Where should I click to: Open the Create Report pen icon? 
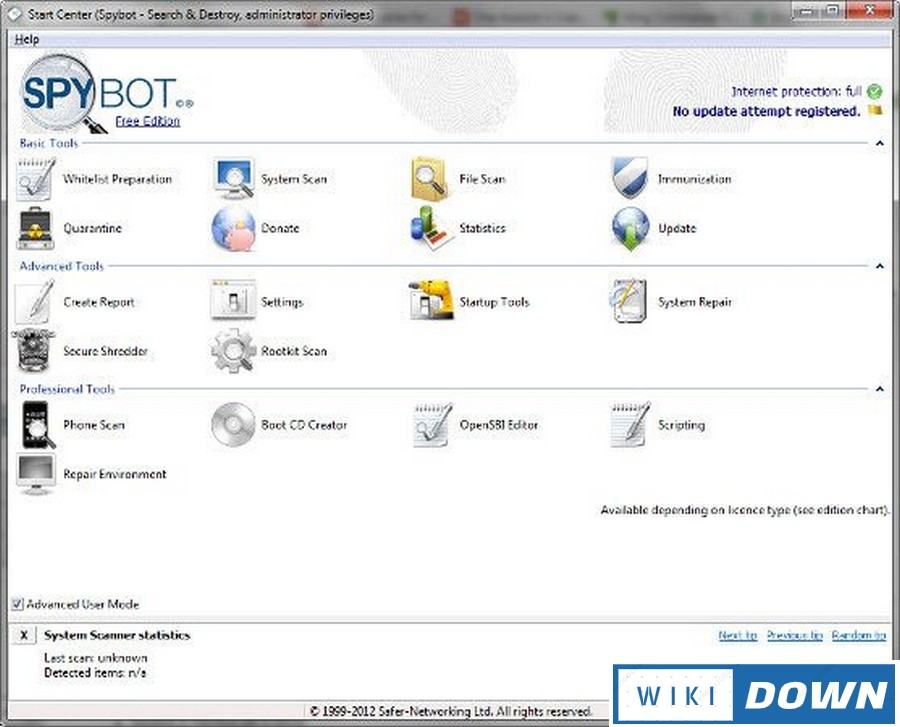[x=34, y=301]
